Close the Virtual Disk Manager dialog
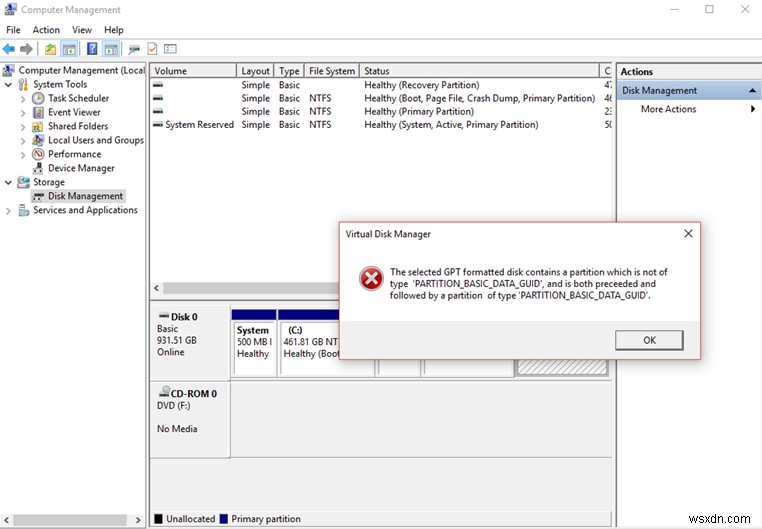Image resolution: width=762 pixels, height=529 pixels. click(688, 234)
